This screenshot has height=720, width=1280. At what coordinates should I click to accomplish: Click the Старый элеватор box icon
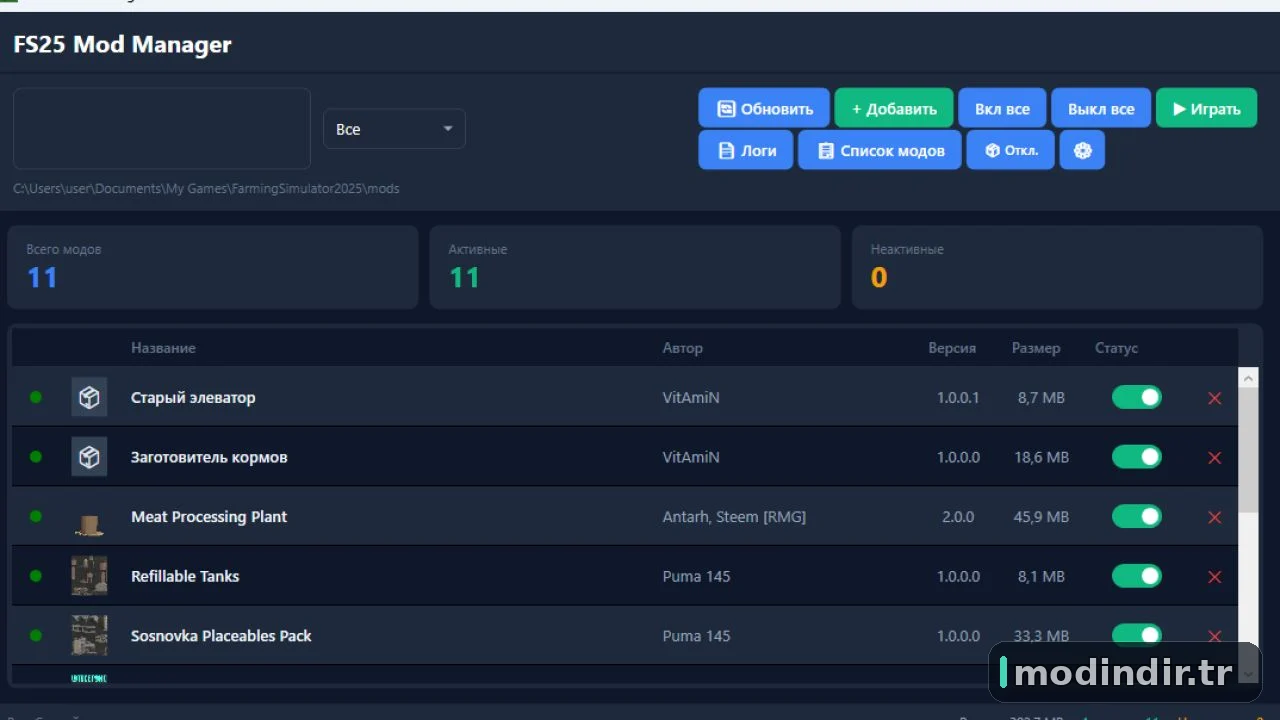click(x=89, y=397)
